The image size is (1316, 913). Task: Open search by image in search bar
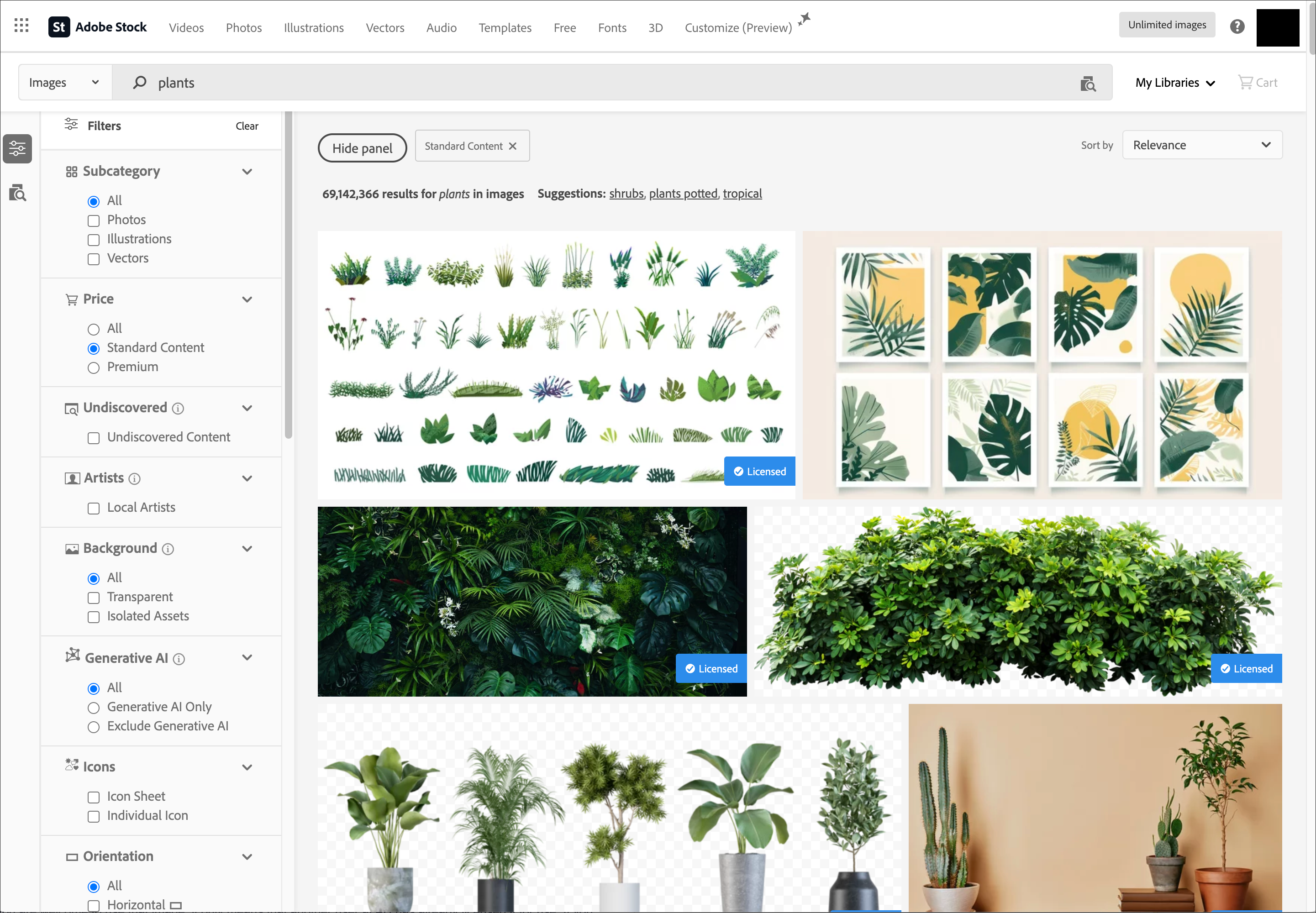[x=1088, y=82]
